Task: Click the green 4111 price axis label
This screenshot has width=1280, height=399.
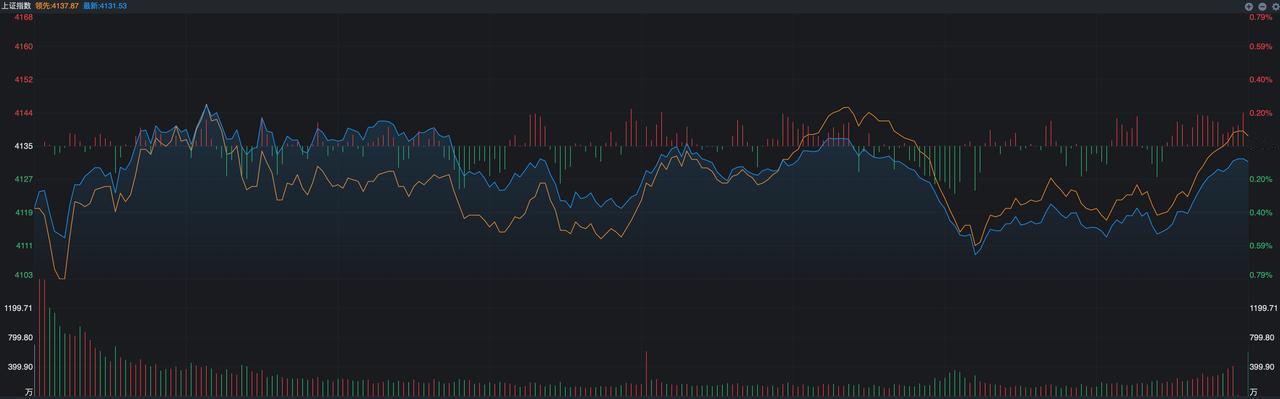Action: (x=24, y=245)
